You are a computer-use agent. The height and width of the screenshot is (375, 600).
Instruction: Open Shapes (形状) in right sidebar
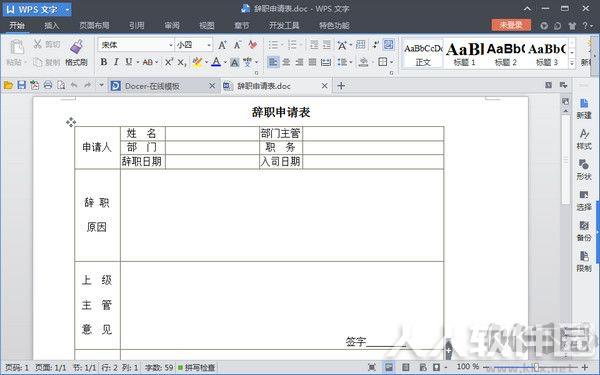tap(584, 170)
